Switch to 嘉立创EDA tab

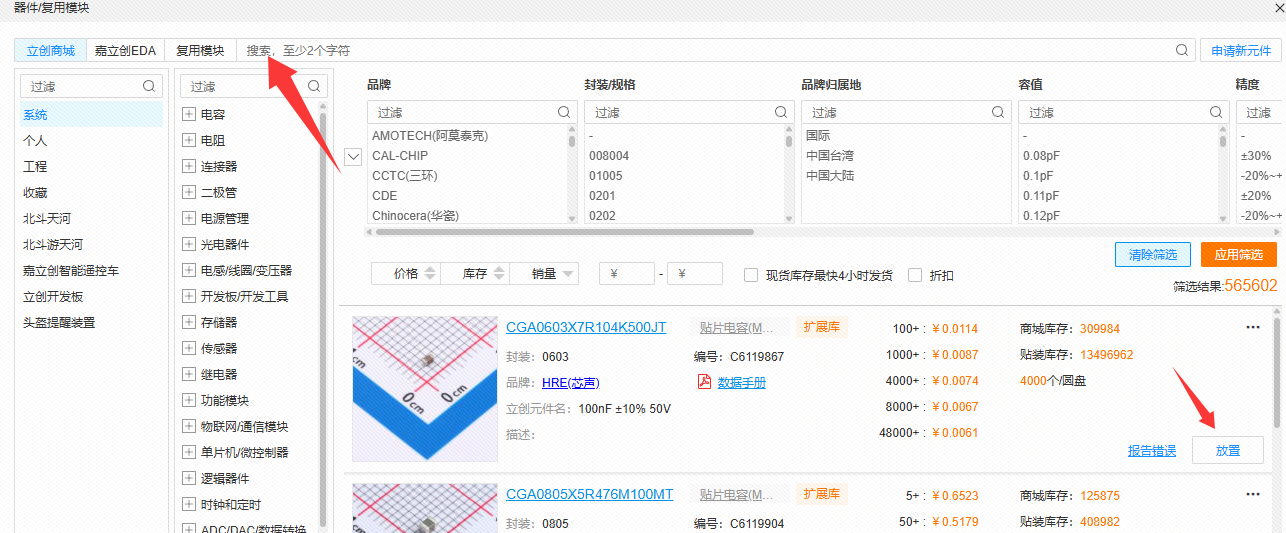coord(125,50)
